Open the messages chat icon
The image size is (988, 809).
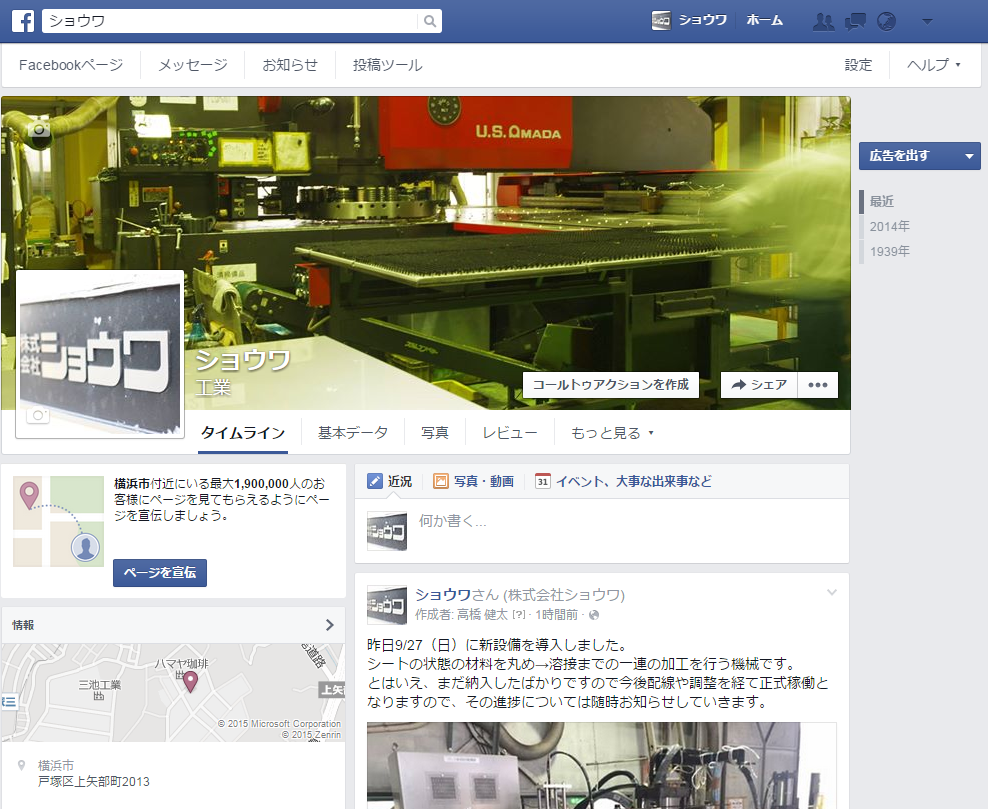click(855, 21)
